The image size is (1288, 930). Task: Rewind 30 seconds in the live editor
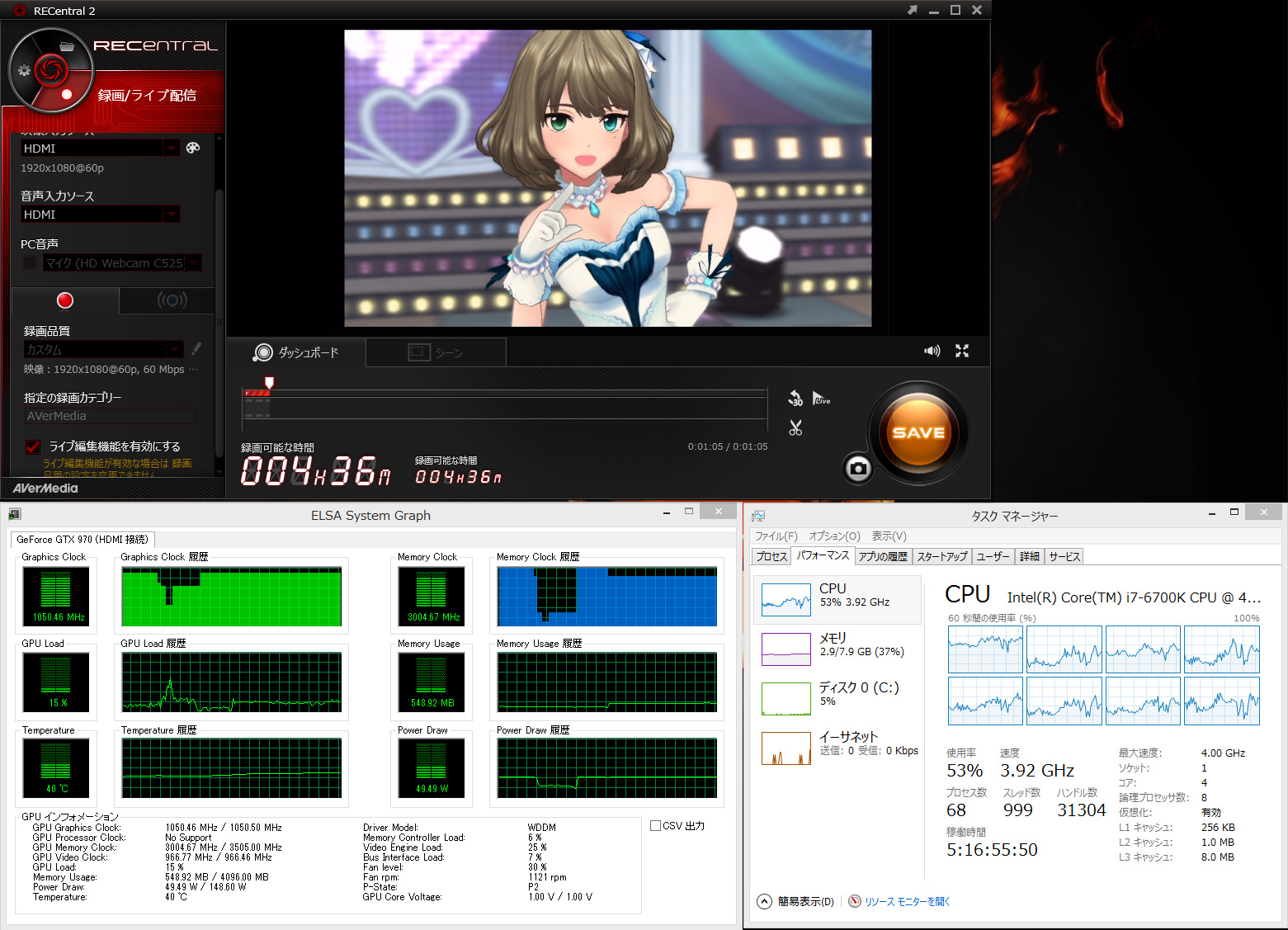795,399
